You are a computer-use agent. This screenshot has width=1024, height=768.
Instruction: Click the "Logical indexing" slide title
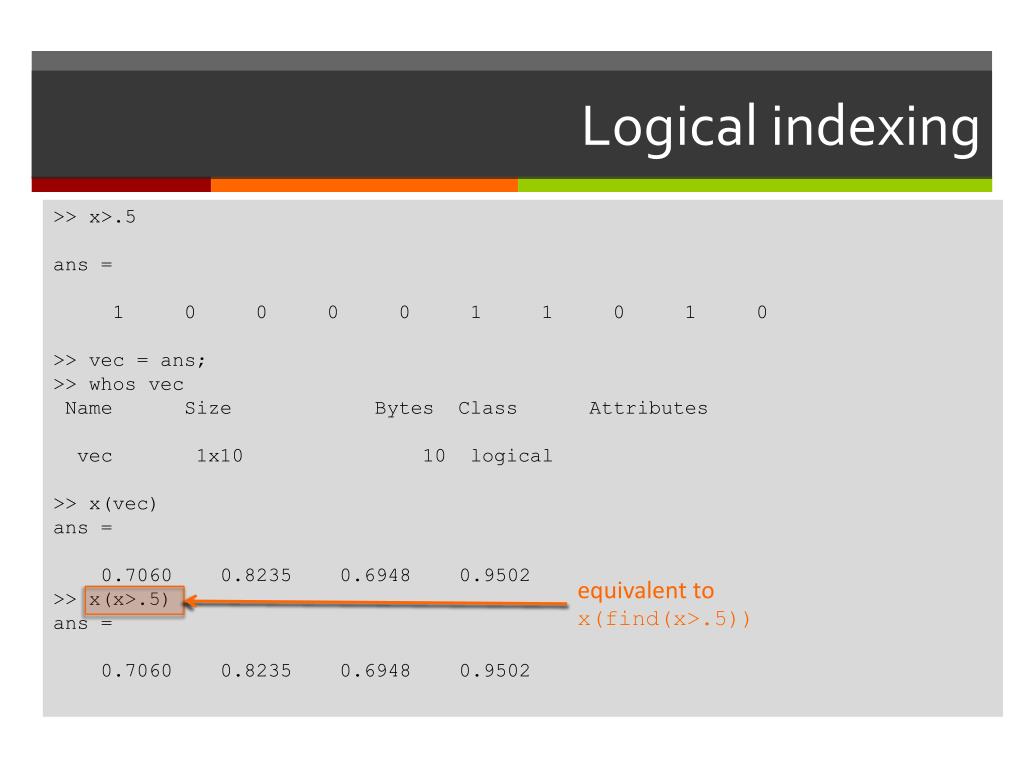point(780,127)
